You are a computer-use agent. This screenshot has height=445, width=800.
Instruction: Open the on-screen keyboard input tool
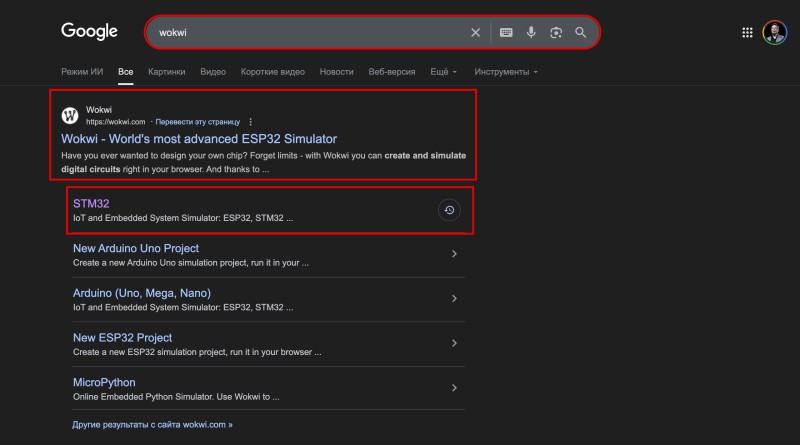tap(506, 32)
